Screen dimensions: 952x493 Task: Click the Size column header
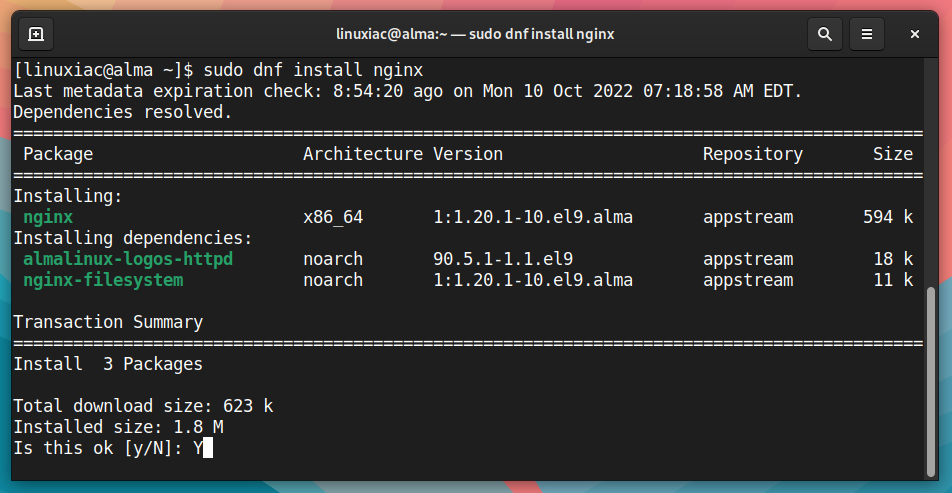pyautogui.click(x=893, y=154)
